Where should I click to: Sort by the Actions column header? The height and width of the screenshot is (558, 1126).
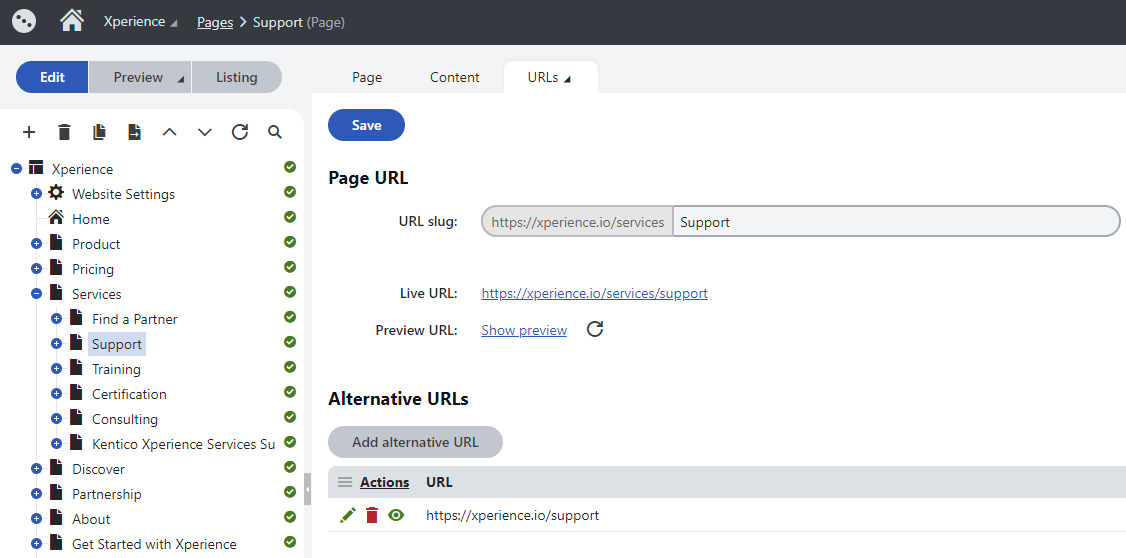pyautogui.click(x=384, y=483)
